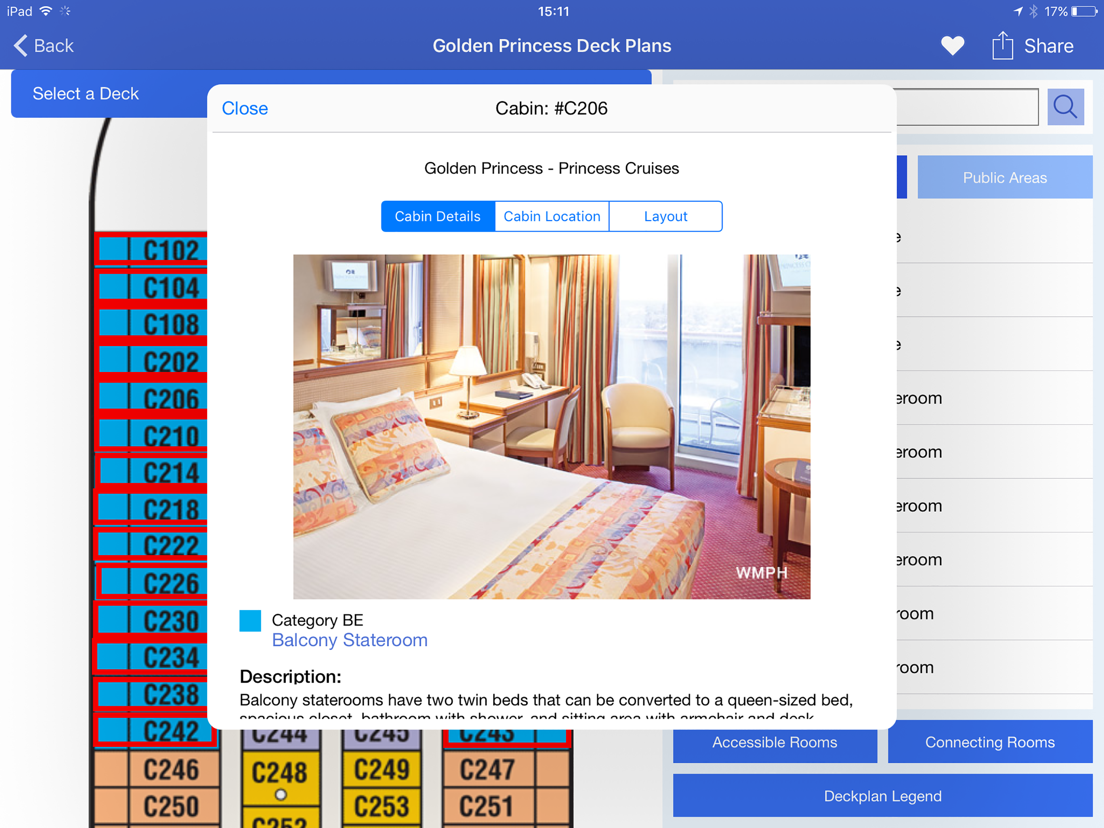Select cabin C234 on the deck plan
The width and height of the screenshot is (1104, 828).
point(151,658)
